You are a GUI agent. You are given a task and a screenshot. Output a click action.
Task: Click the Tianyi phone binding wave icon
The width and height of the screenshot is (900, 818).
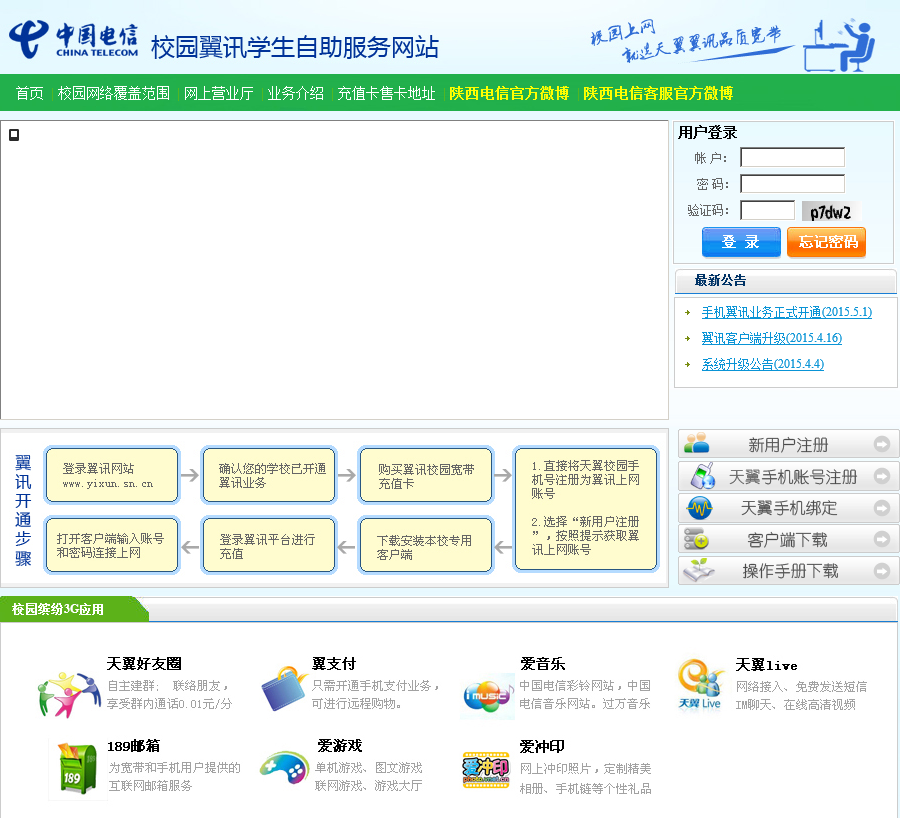click(x=700, y=507)
